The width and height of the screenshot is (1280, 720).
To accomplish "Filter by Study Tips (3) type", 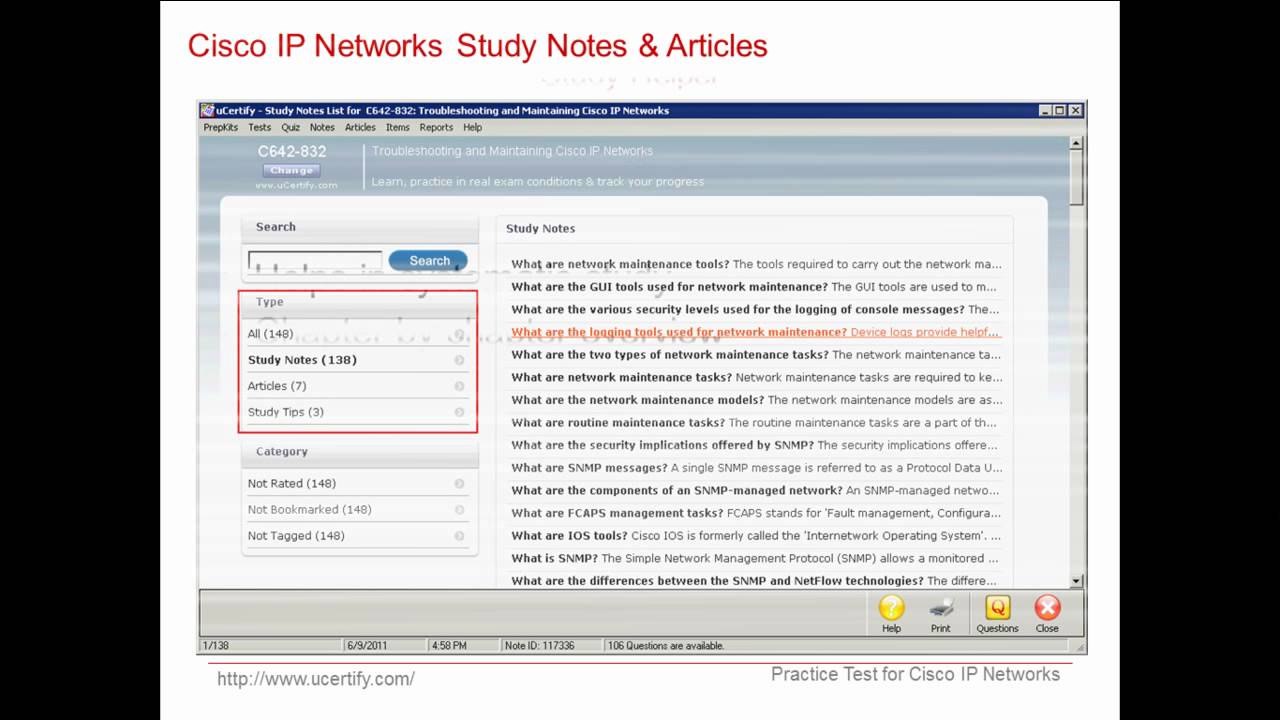I will (x=357, y=412).
